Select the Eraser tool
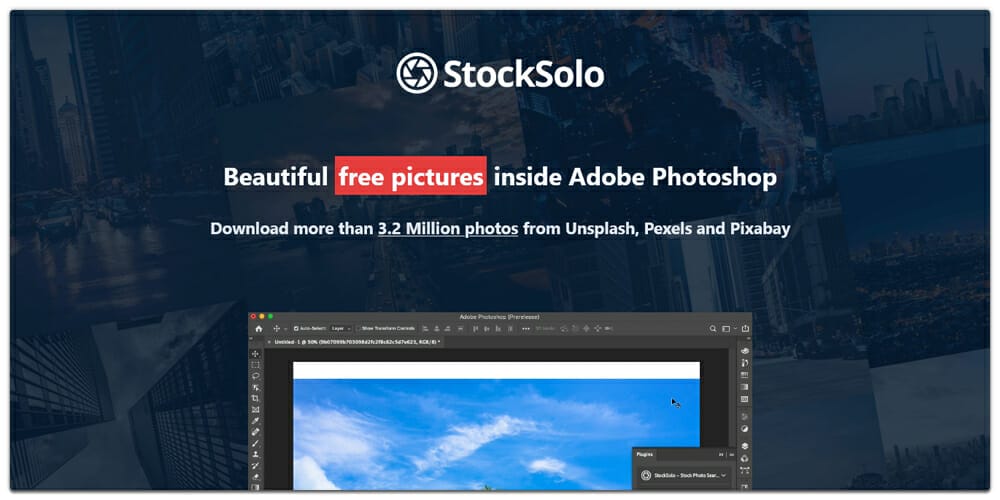The width and height of the screenshot is (1000, 500). click(x=255, y=477)
